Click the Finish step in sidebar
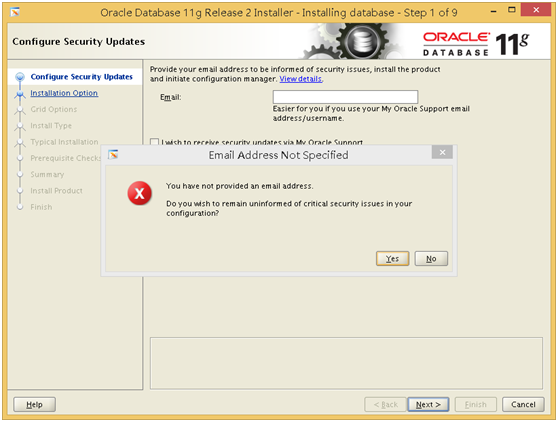The image size is (558, 422). [41, 207]
